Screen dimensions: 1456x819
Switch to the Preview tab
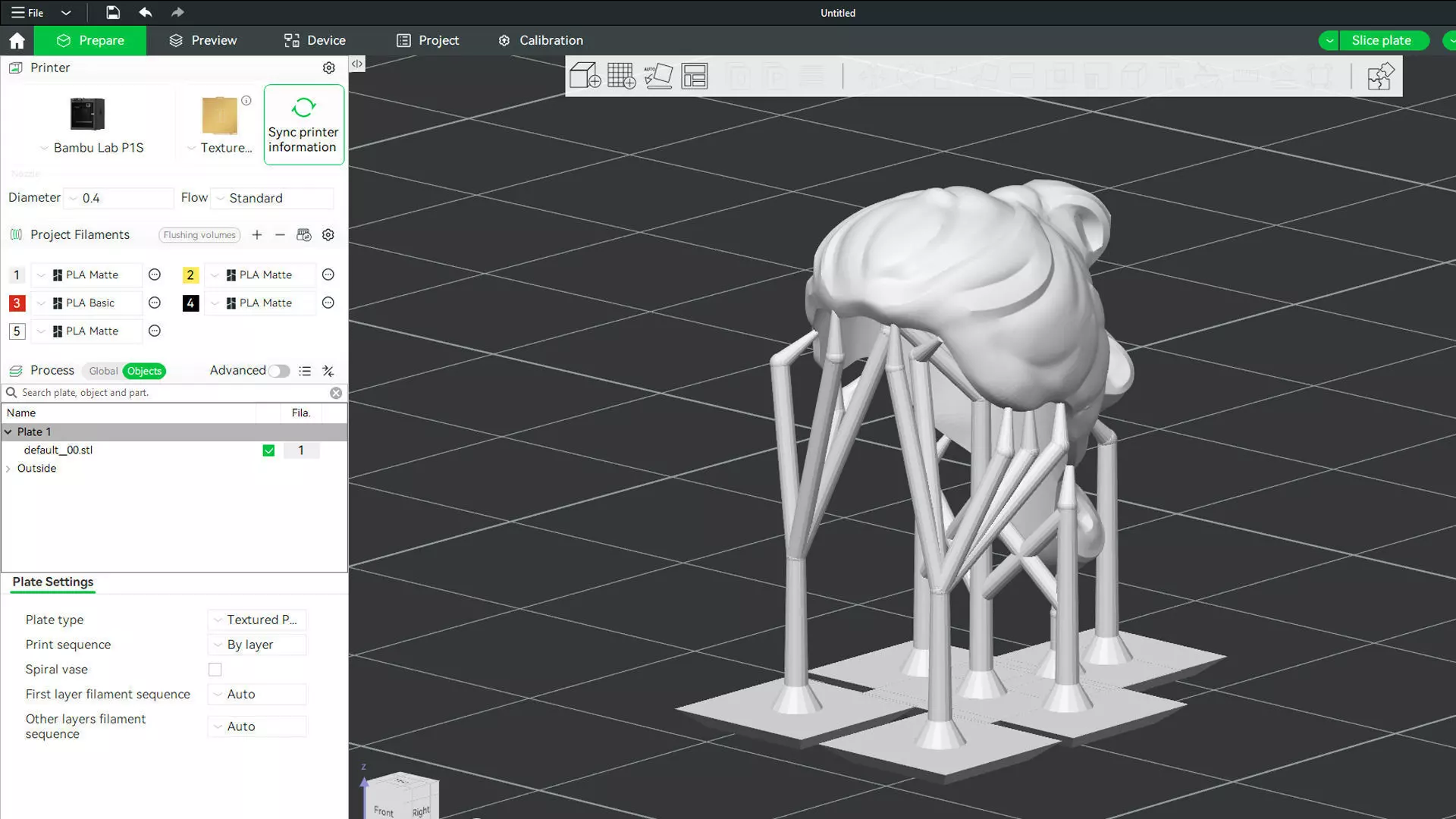click(x=202, y=40)
